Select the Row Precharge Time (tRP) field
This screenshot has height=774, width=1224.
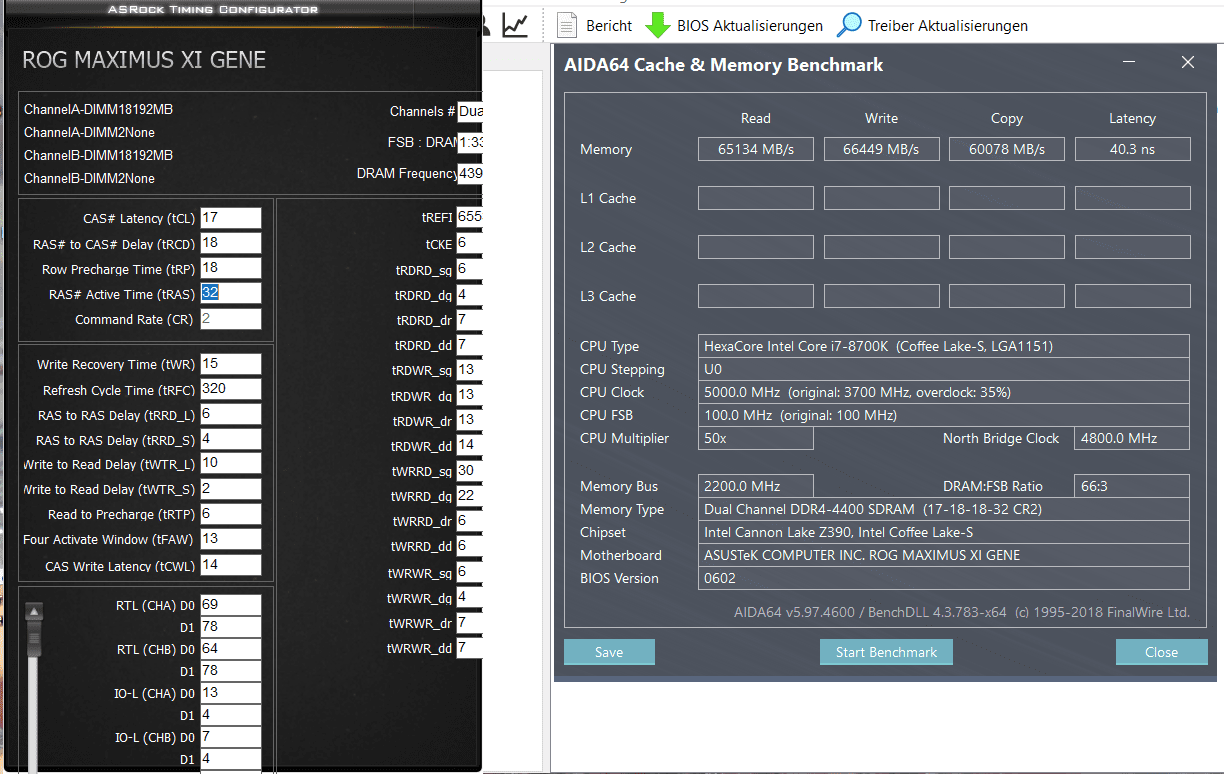click(231, 268)
